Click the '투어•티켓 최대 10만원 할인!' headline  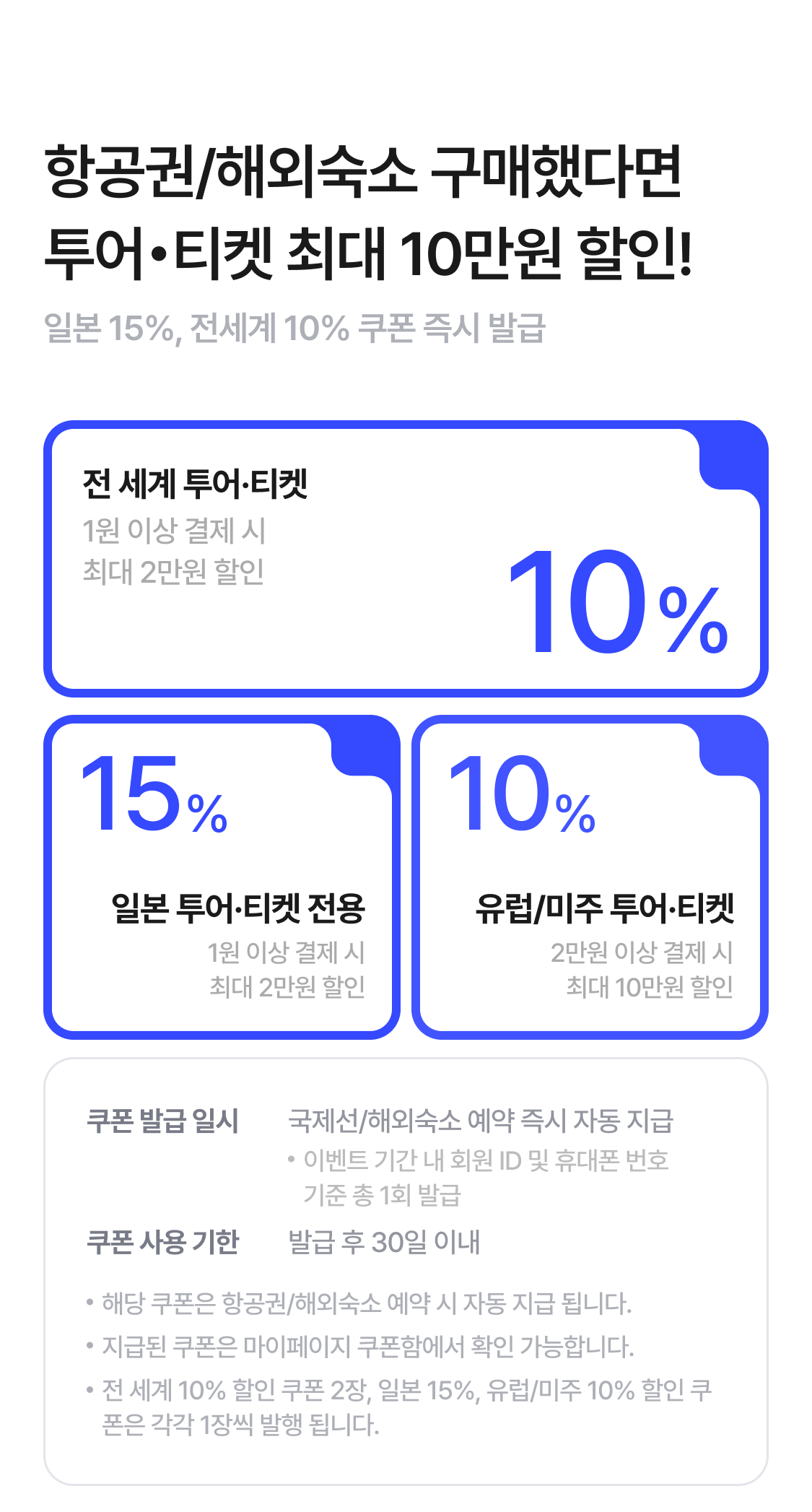tap(368, 253)
